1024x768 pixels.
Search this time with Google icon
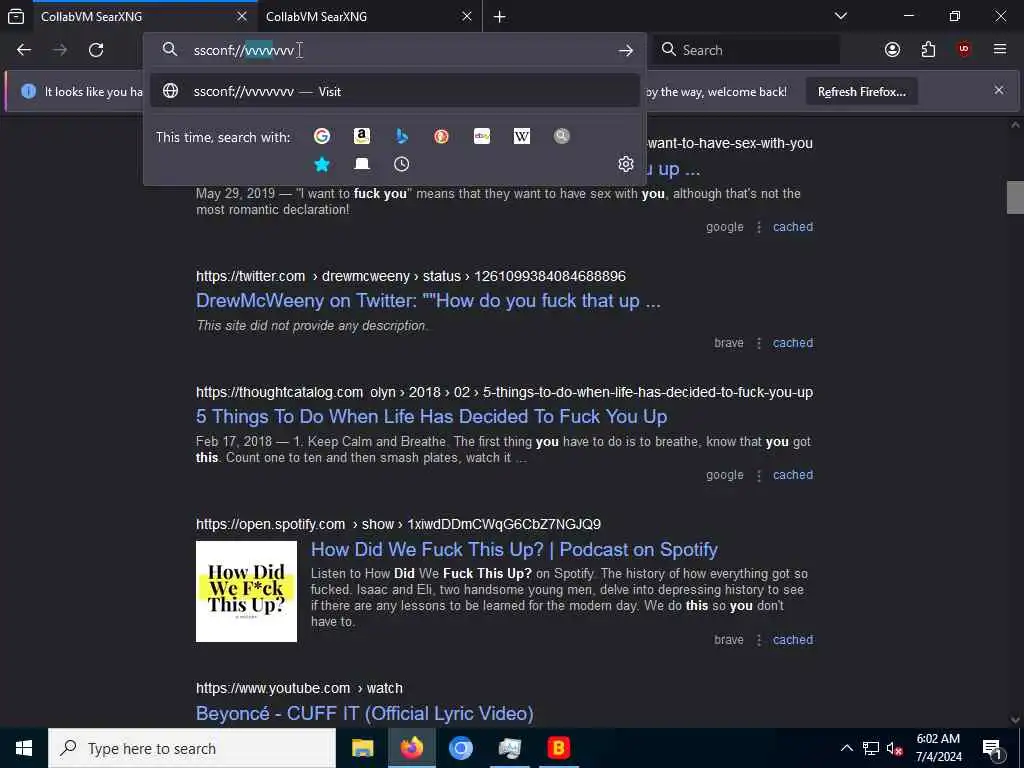click(322, 136)
